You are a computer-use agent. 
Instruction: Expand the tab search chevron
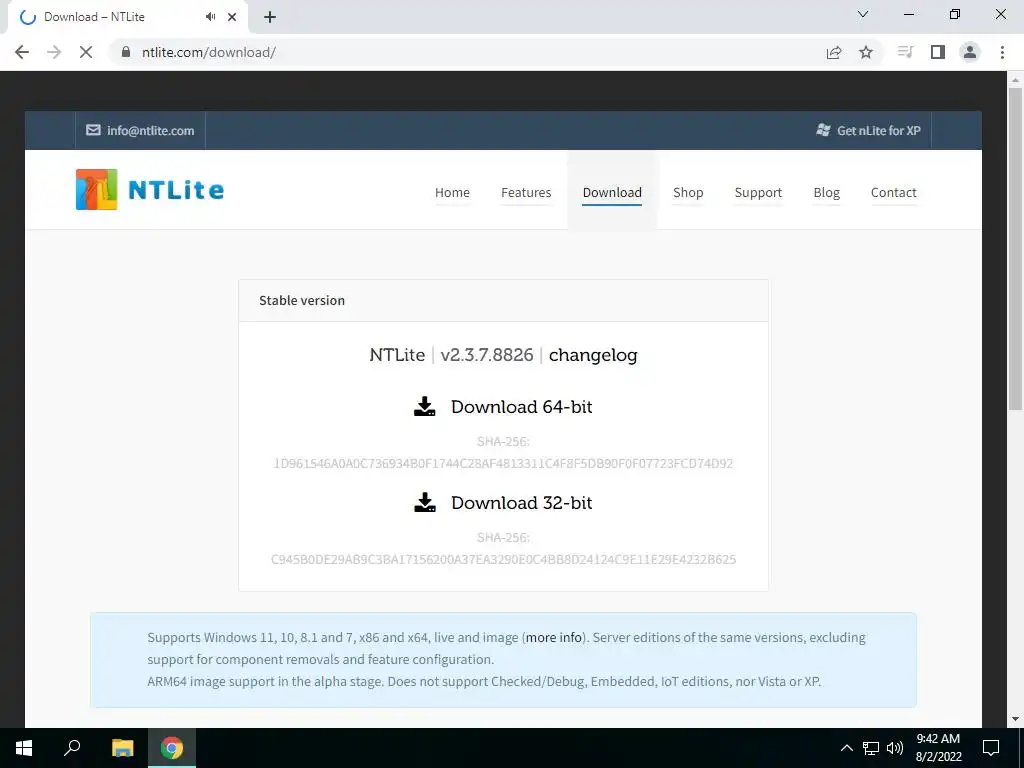[863, 14]
